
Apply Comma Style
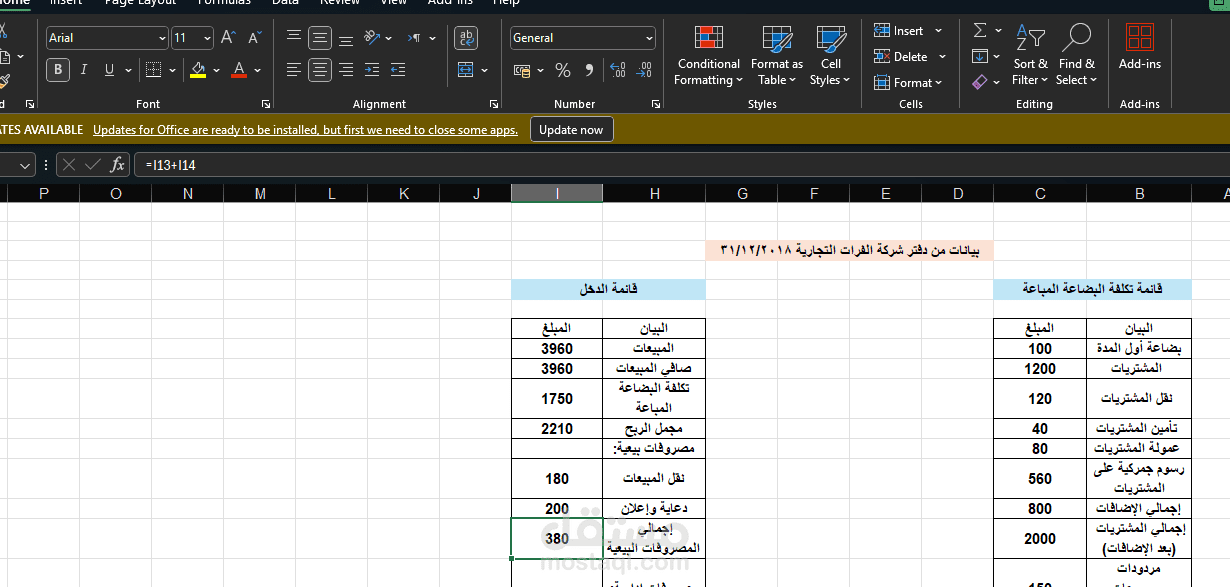click(589, 70)
